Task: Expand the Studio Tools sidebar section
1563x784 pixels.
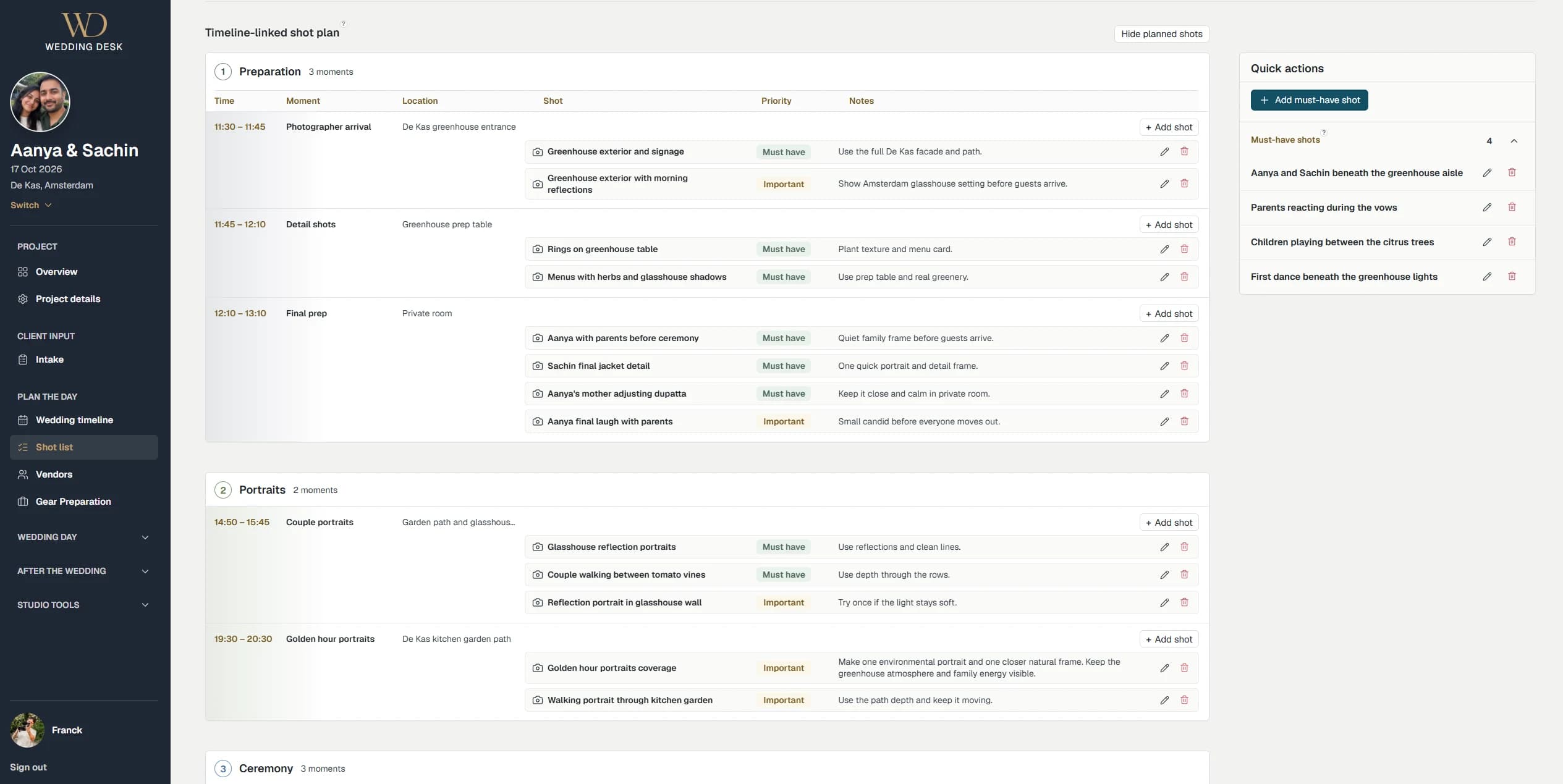Action: (83, 605)
